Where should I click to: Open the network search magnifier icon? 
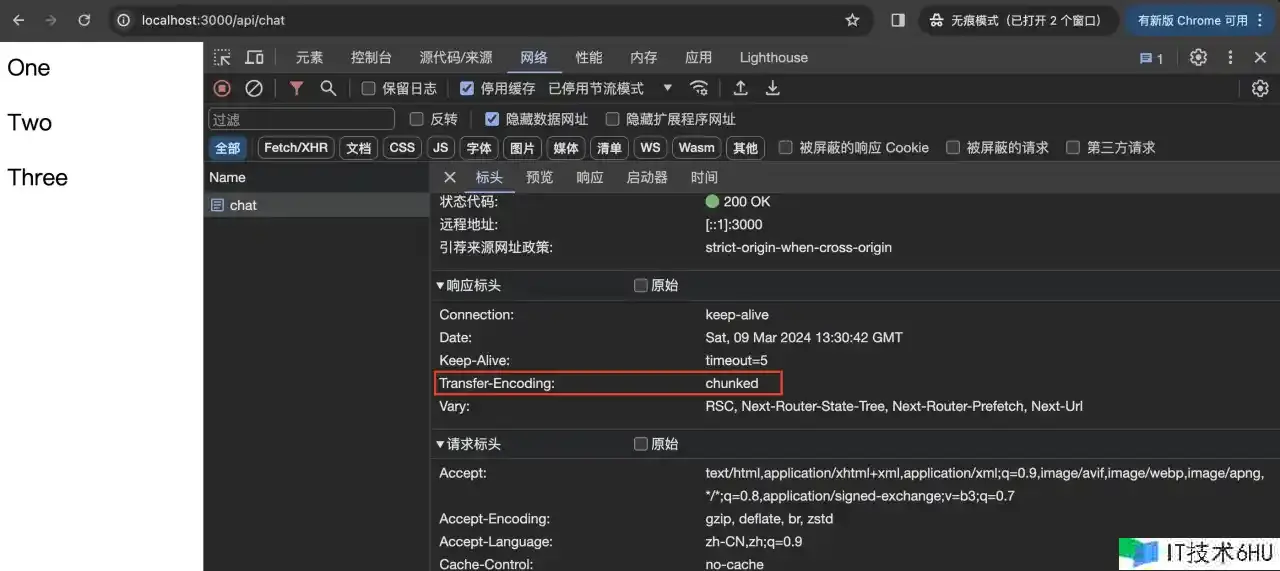coord(328,88)
